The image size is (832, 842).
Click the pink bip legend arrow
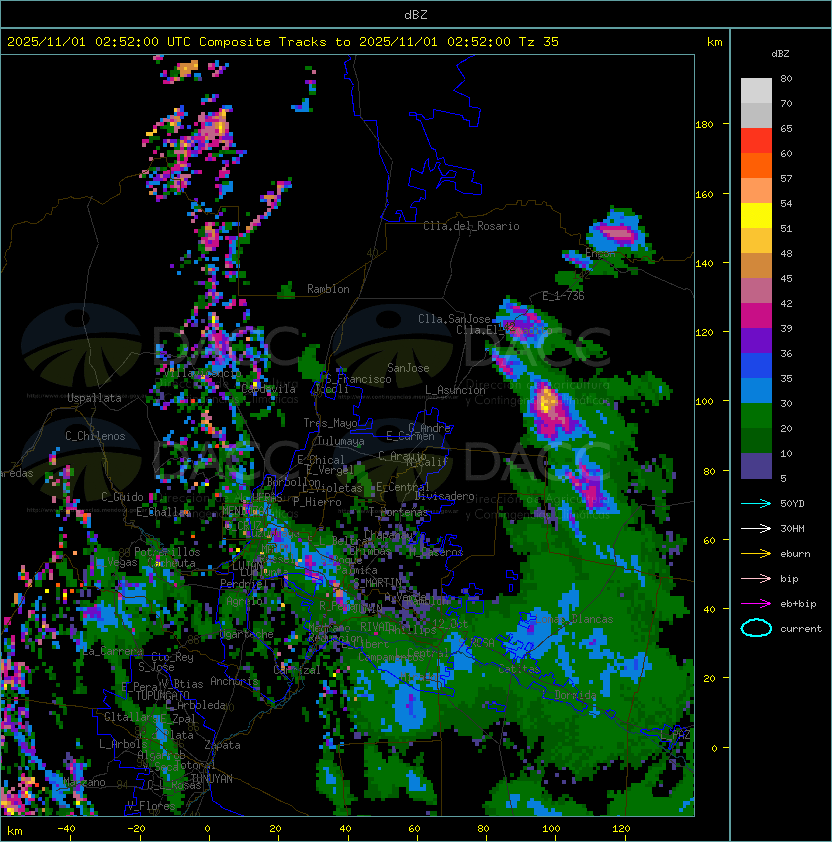[756, 578]
